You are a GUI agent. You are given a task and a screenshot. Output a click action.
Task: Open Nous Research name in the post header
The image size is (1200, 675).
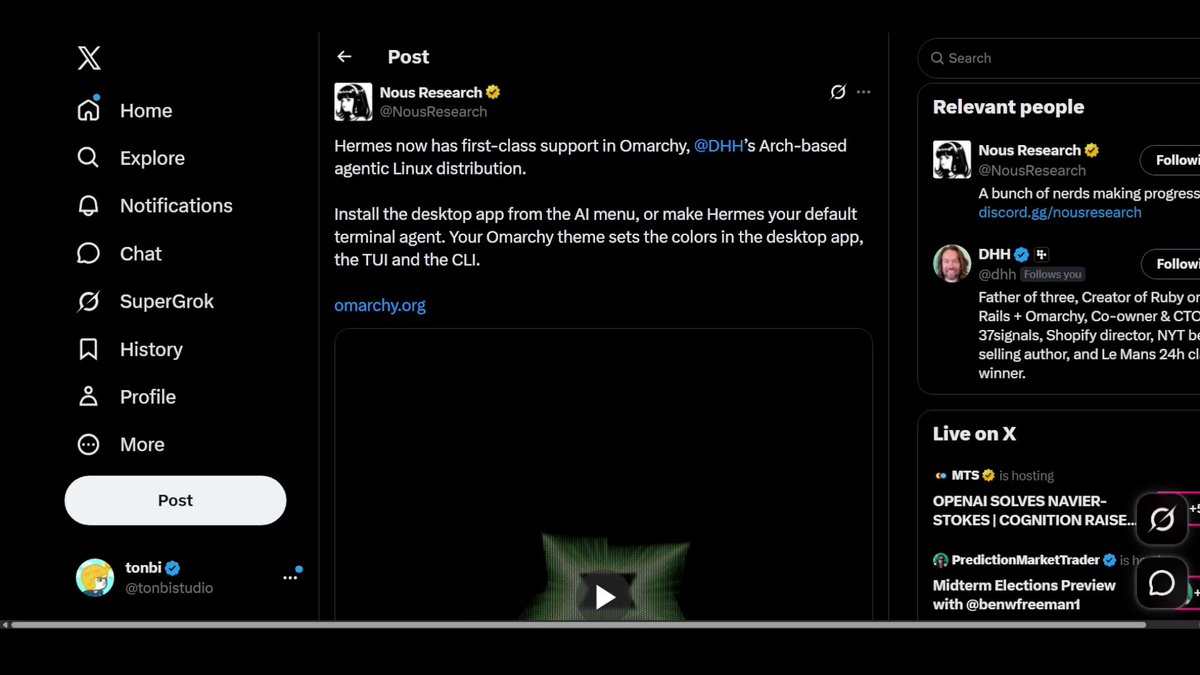click(x=431, y=92)
